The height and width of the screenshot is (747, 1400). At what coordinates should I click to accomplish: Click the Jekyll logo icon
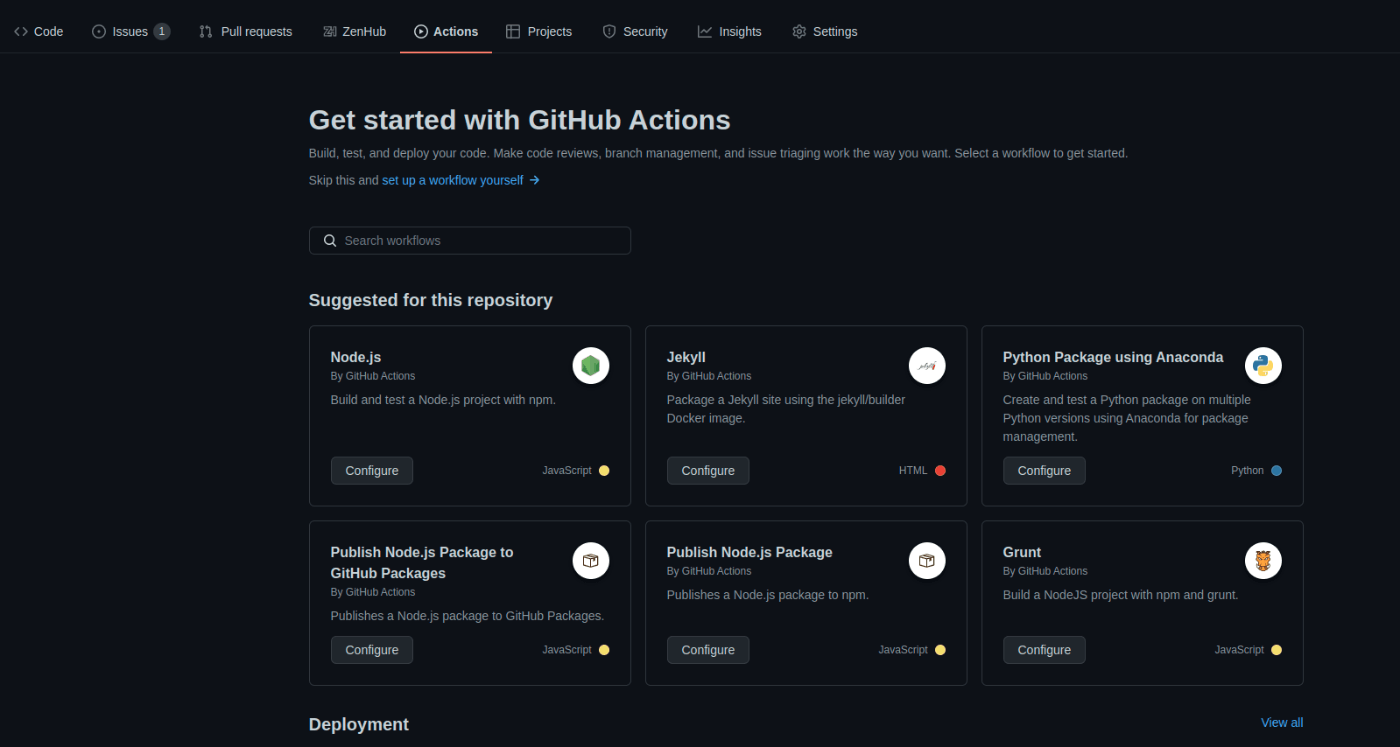coord(927,366)
